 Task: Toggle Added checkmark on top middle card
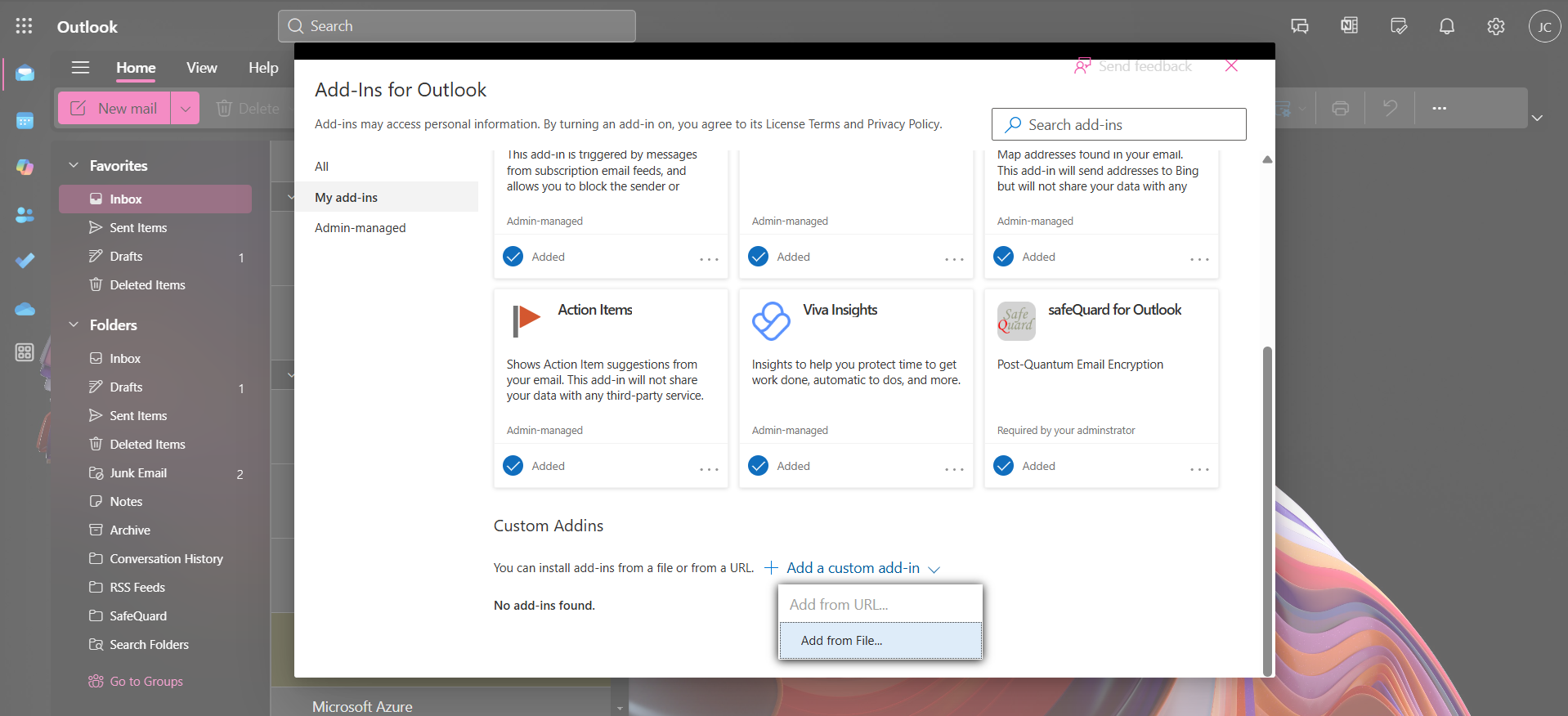click(759, 257)
